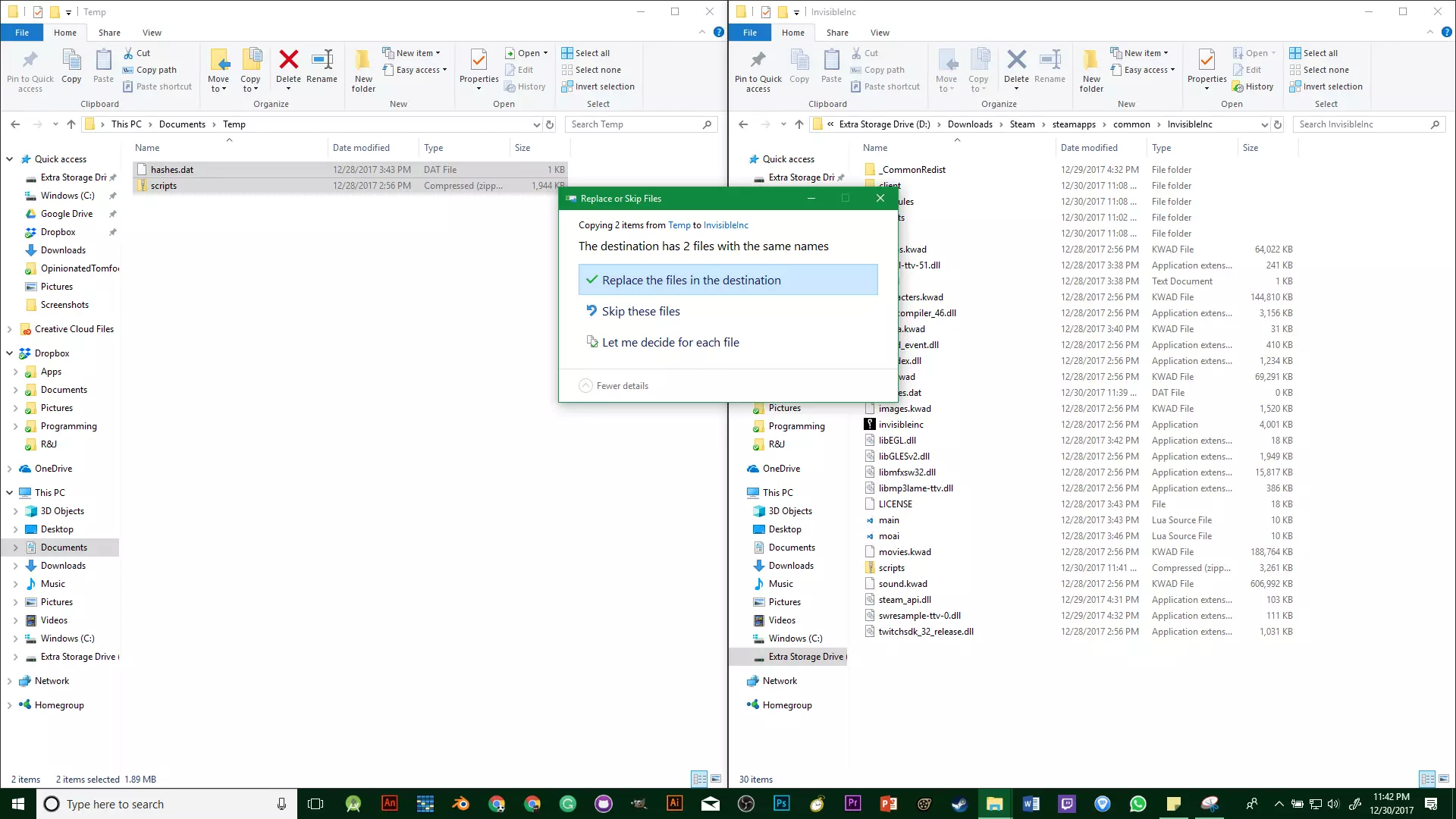This screenshot has width=1456, height=819.
Task: Open Steam from the taskbar
Action: (959, 804)
